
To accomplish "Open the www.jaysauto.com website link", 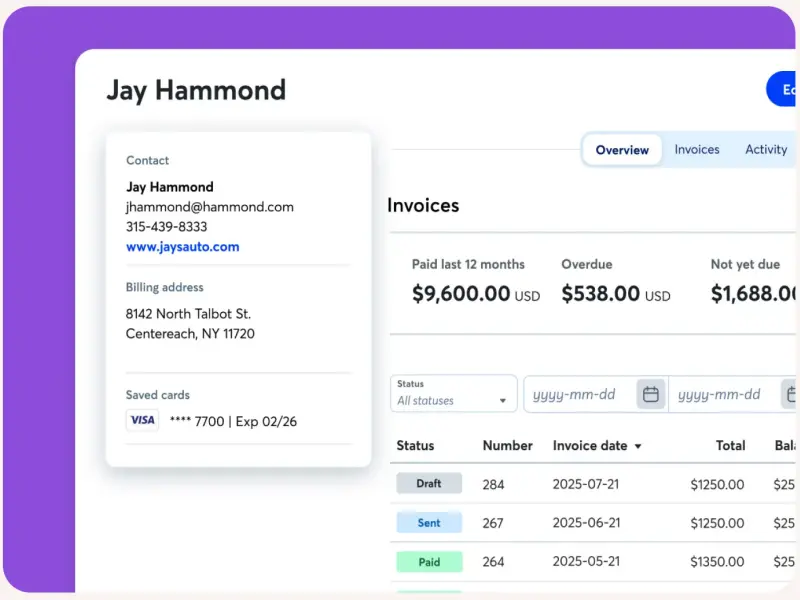I will pyautogui.click(x=182, y=247).
